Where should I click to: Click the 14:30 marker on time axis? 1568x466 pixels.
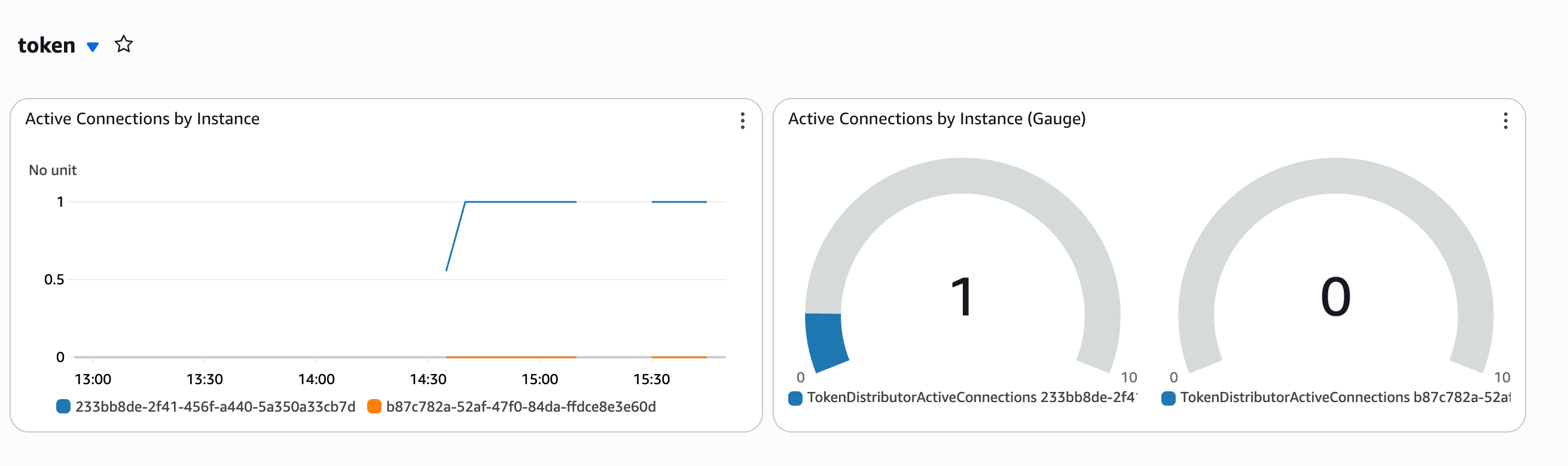(x=428, y=379)
